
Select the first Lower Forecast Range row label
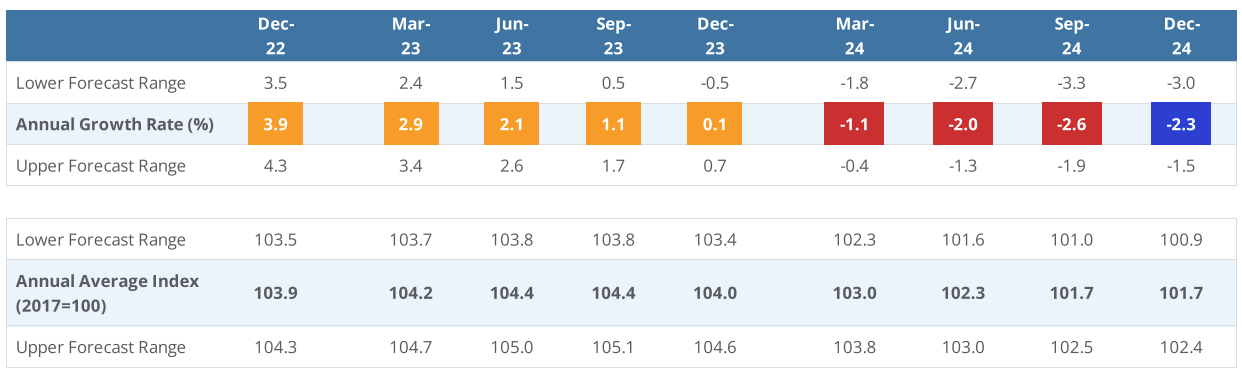pyautogui.click(x=101, y=83)
